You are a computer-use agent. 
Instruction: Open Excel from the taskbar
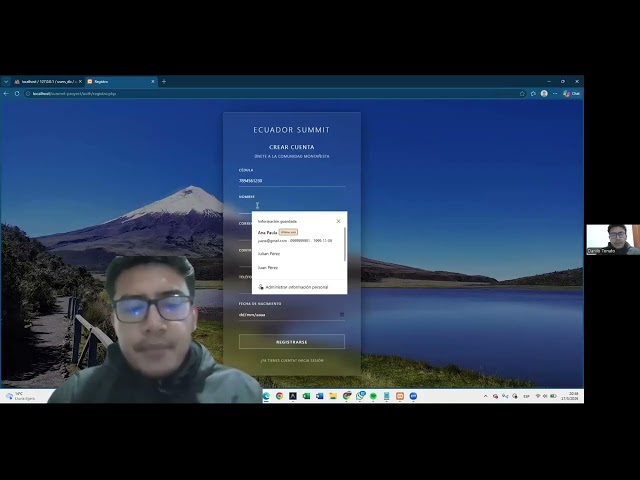tap(306, 396)
